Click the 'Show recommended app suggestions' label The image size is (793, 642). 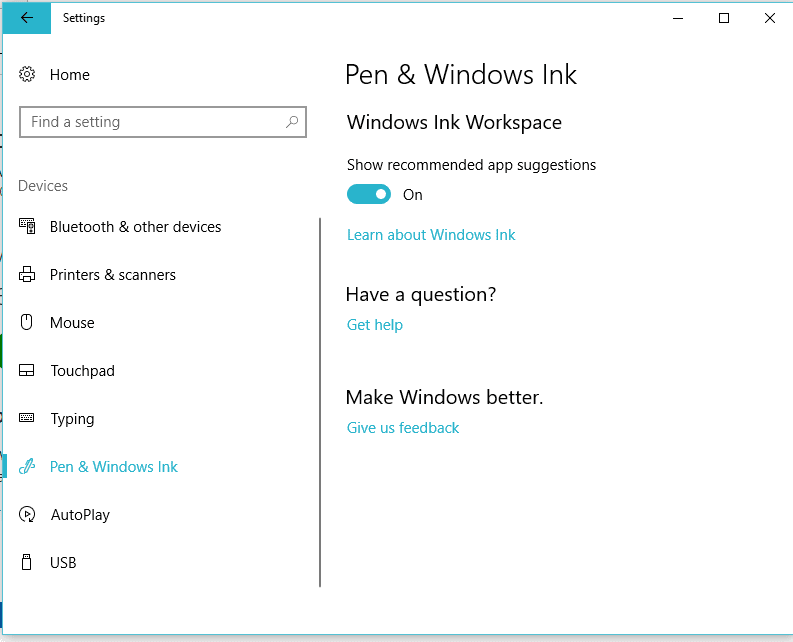pyautogui.click(x=471, y=165)
